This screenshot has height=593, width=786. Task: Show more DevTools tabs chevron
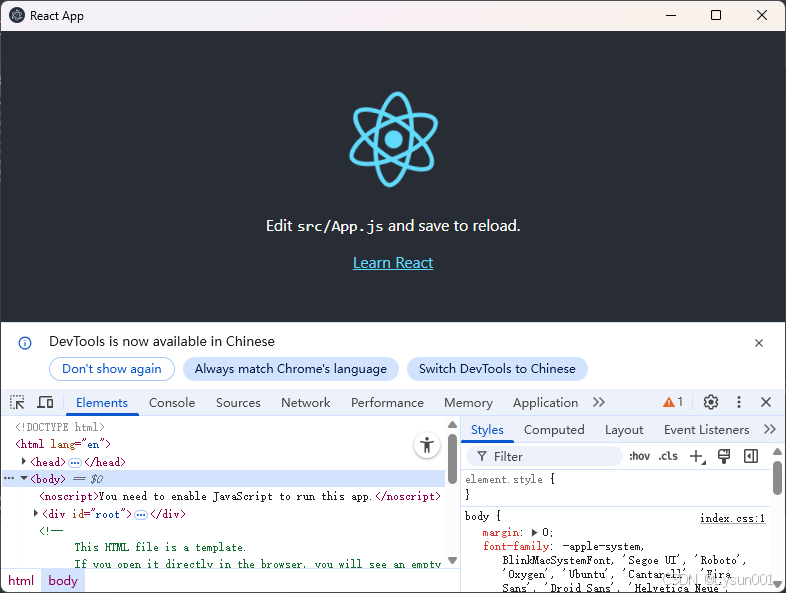[599, 402]
